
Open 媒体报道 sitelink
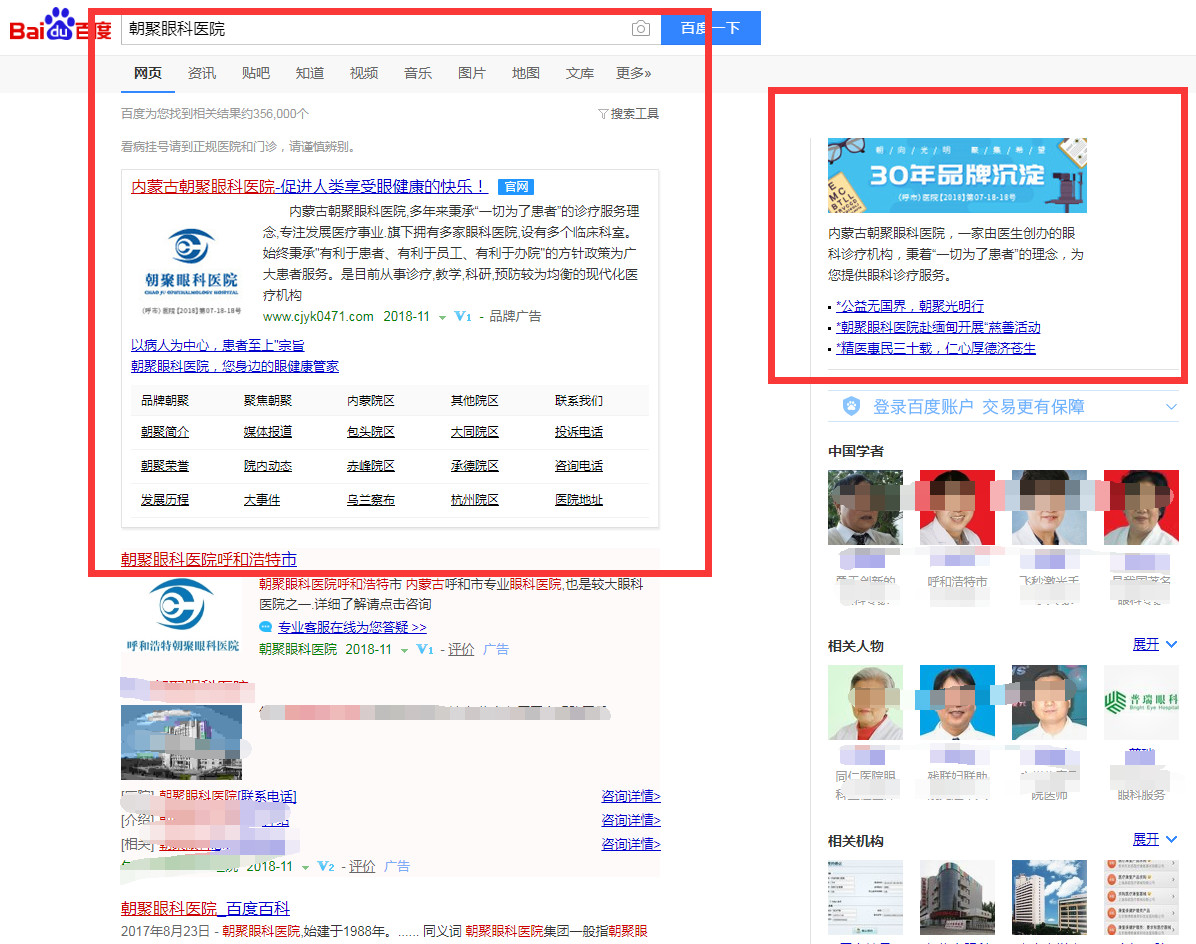pyautogui.click(x=268, y=432)
